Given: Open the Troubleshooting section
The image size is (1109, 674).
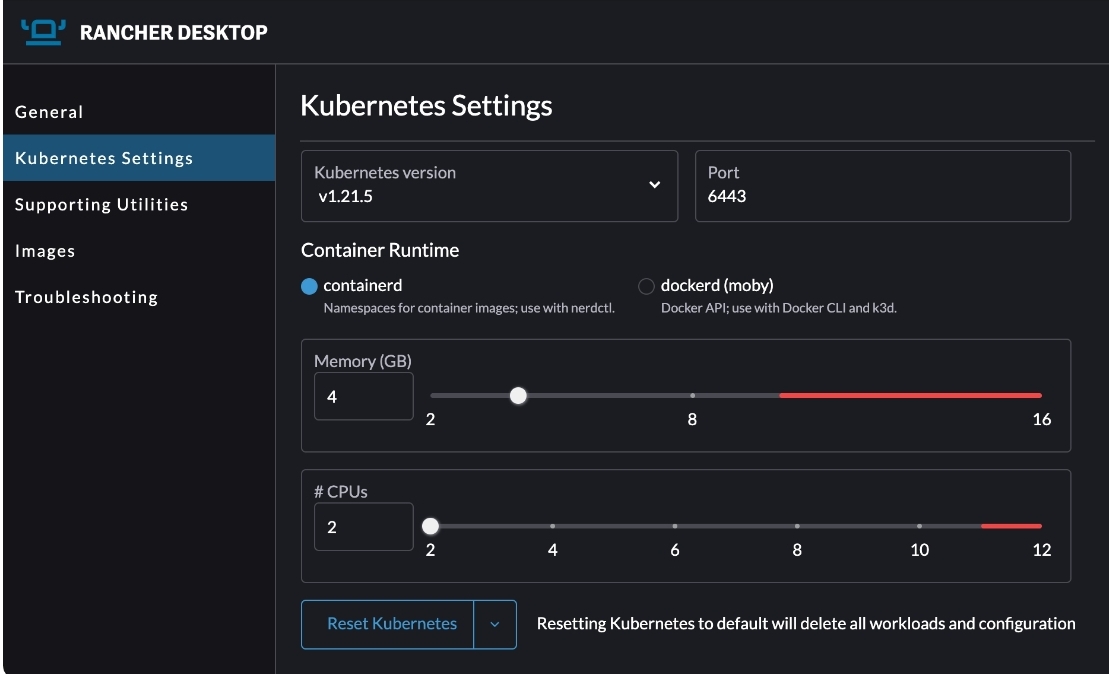Looking at the screenshot, I should coord(86,297).
